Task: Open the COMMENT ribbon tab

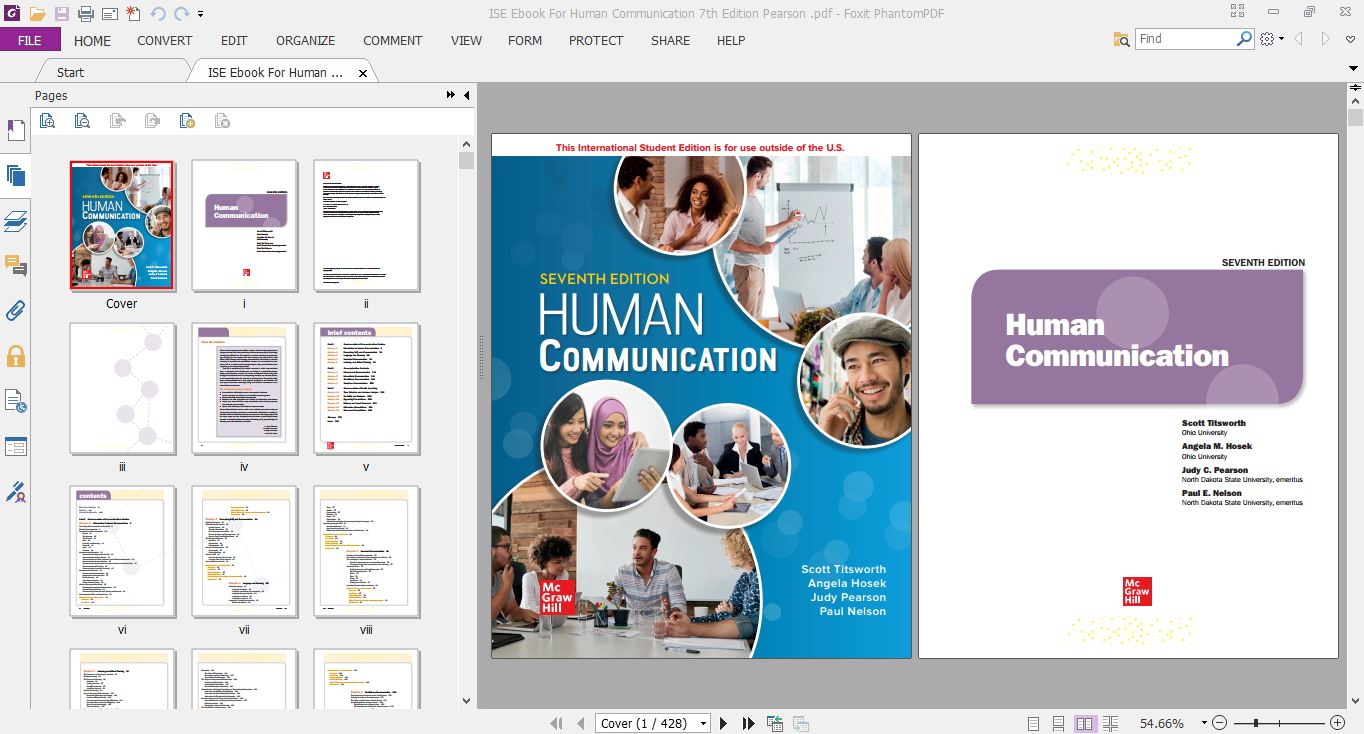Action: point(393,40)
